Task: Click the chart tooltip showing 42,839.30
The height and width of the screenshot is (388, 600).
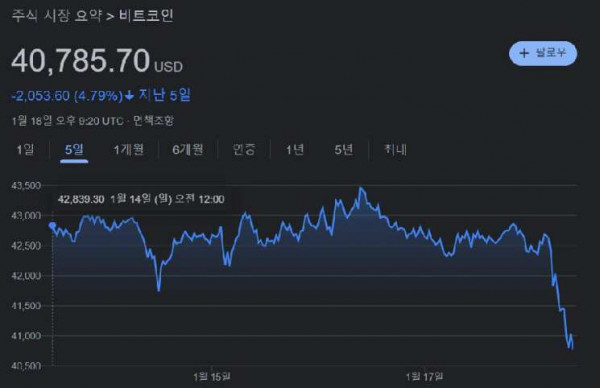Action: coord(141,199)
